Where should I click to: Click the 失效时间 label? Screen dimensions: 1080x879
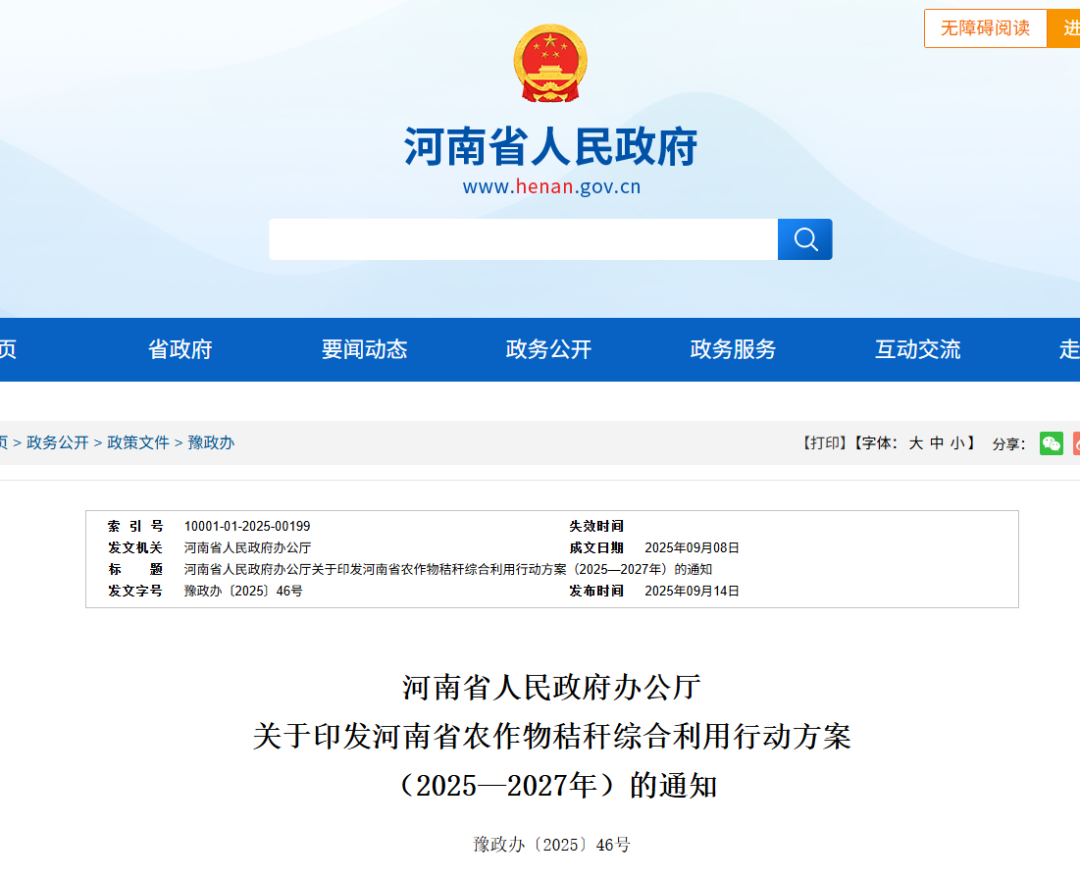click(596, 526)
